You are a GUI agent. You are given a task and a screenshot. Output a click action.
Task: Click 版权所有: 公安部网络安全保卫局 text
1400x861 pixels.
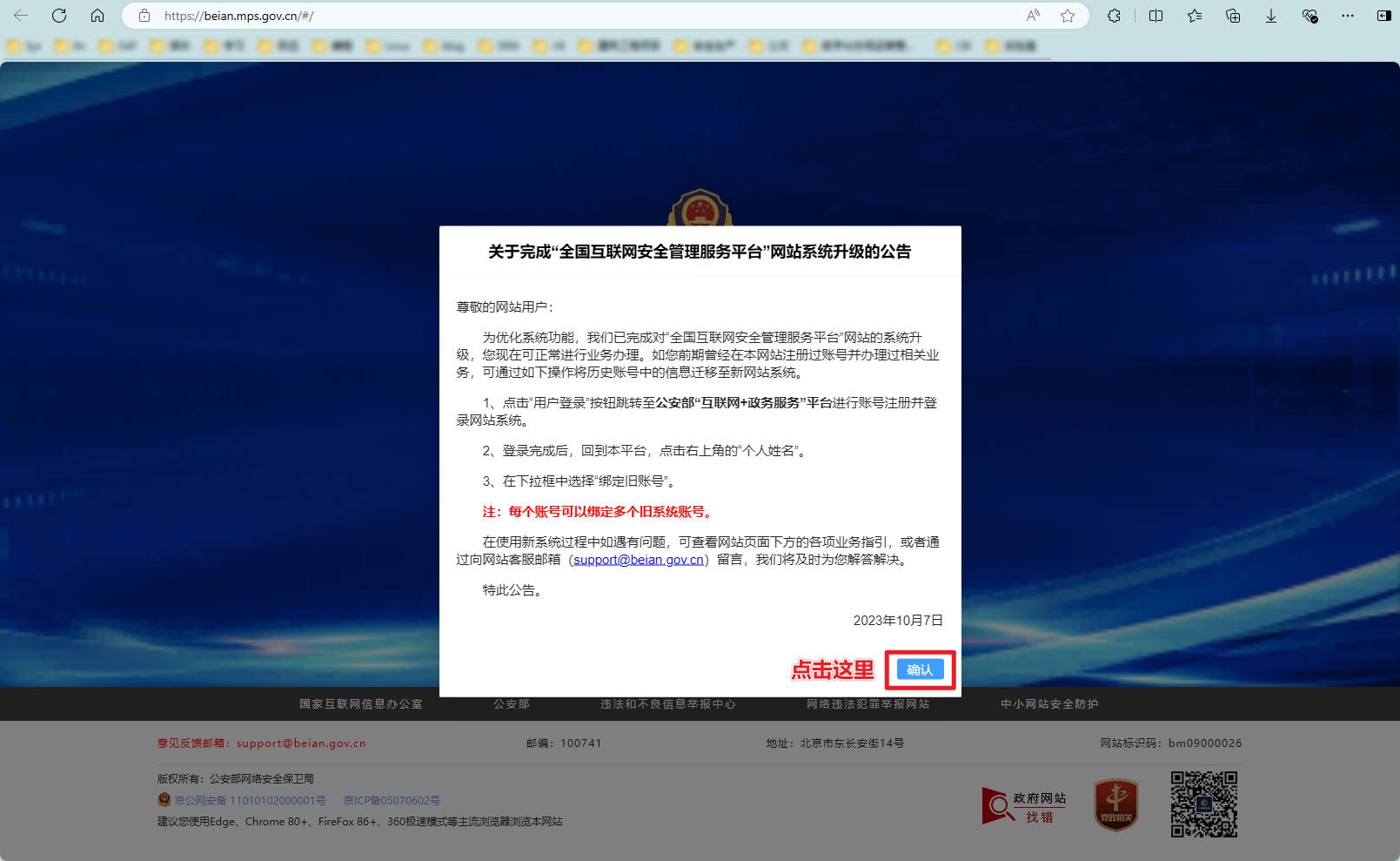coord(236,779)
